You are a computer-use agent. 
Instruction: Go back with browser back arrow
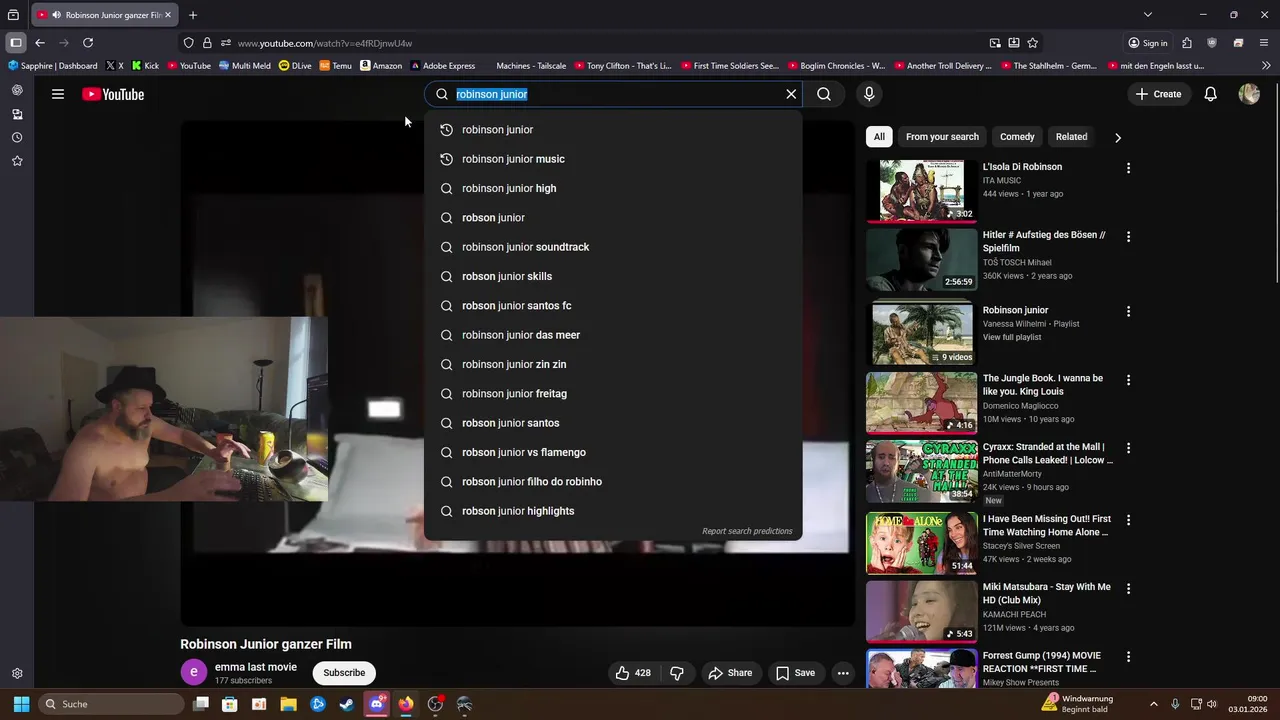39,43
